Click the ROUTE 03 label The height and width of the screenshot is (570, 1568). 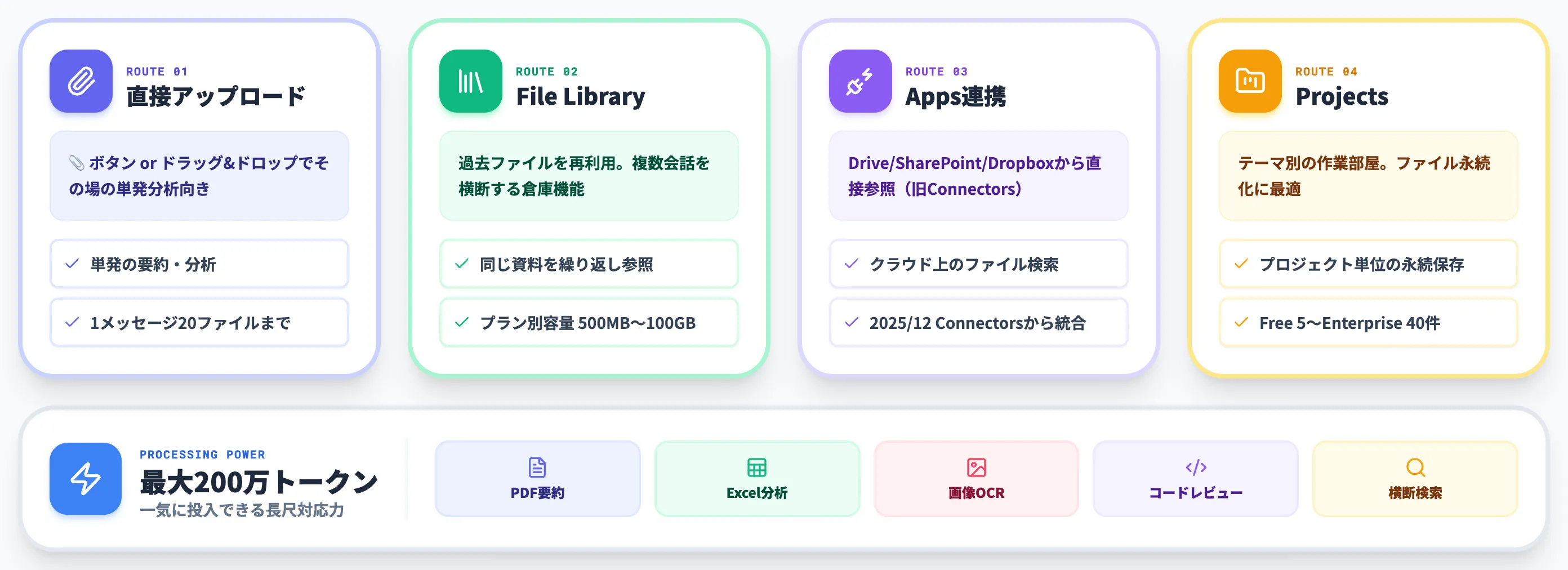[936, 71]
